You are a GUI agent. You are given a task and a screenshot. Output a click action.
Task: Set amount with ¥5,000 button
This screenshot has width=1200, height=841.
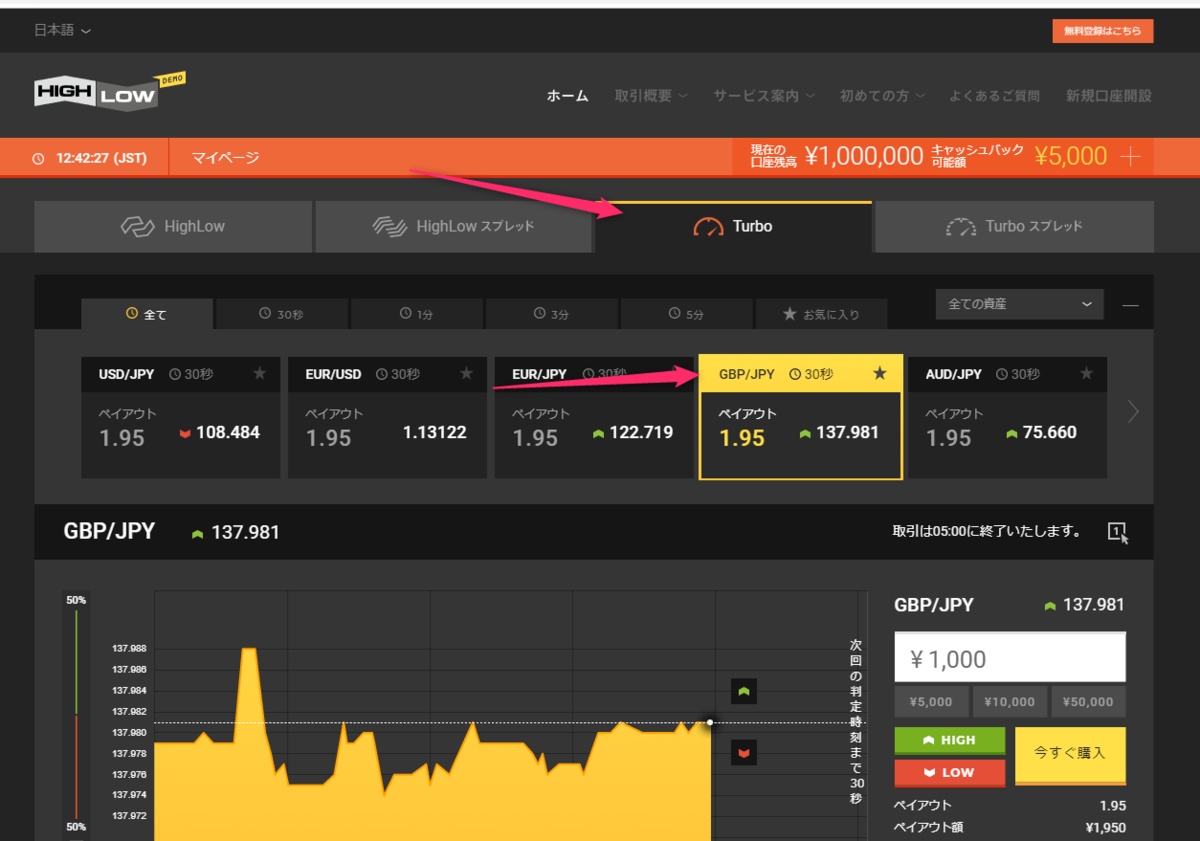[x=931, y=701]
